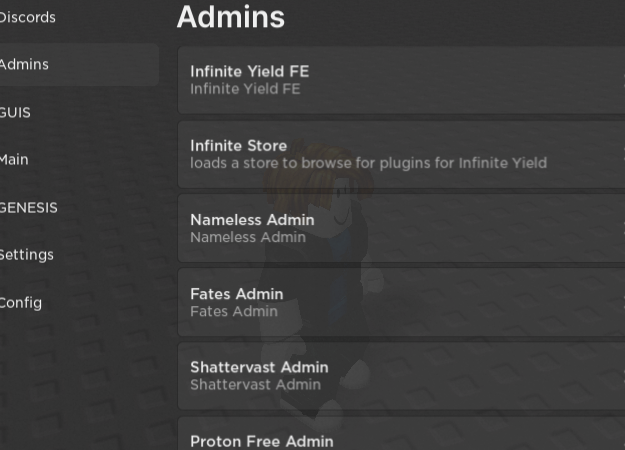Click the Infinite Store plugins description text
Screen dimensions: 625x450
click(368, 163)
